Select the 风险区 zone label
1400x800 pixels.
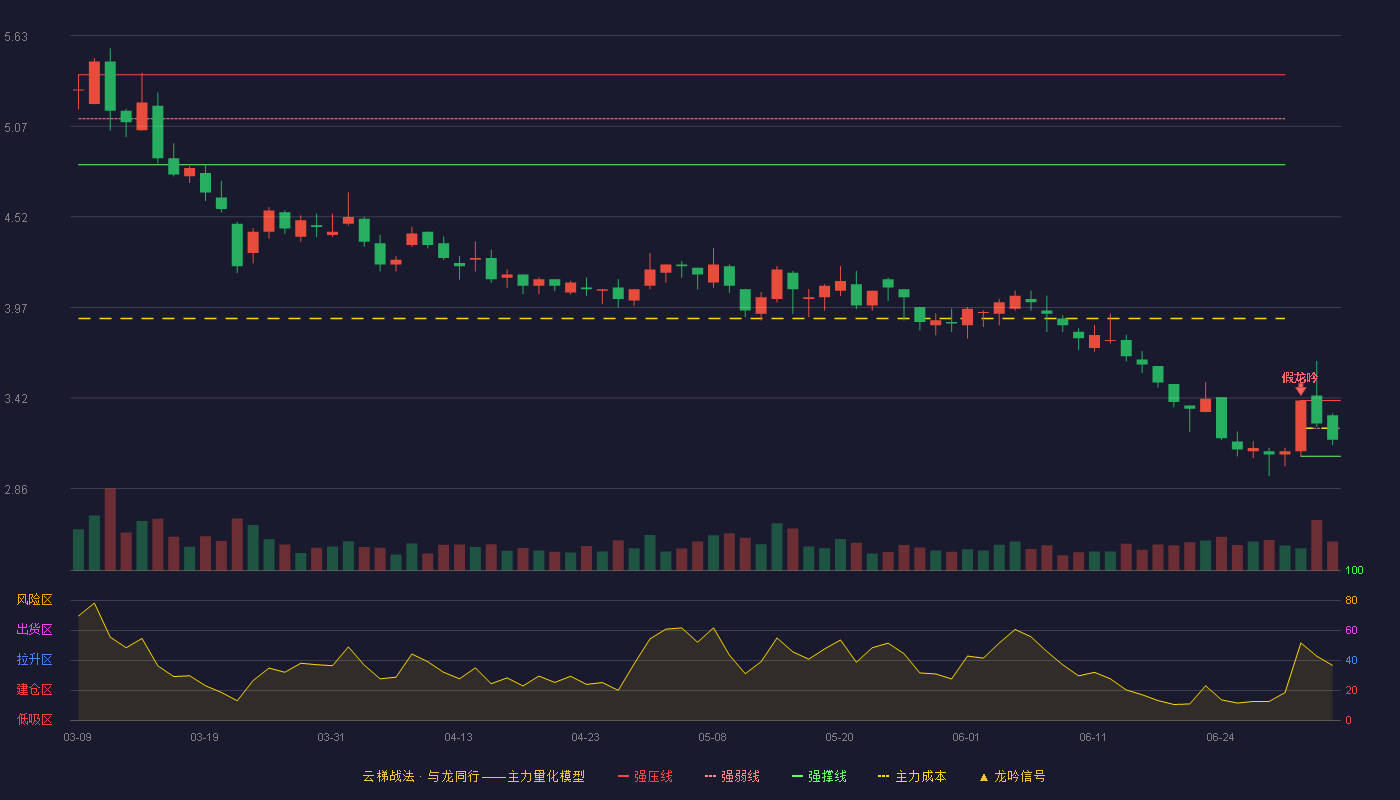34,600
